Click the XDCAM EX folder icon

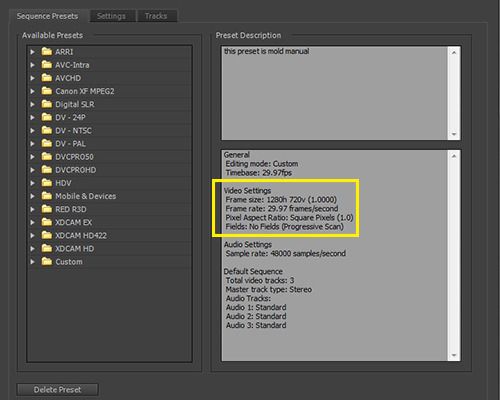tap(47, 222)
